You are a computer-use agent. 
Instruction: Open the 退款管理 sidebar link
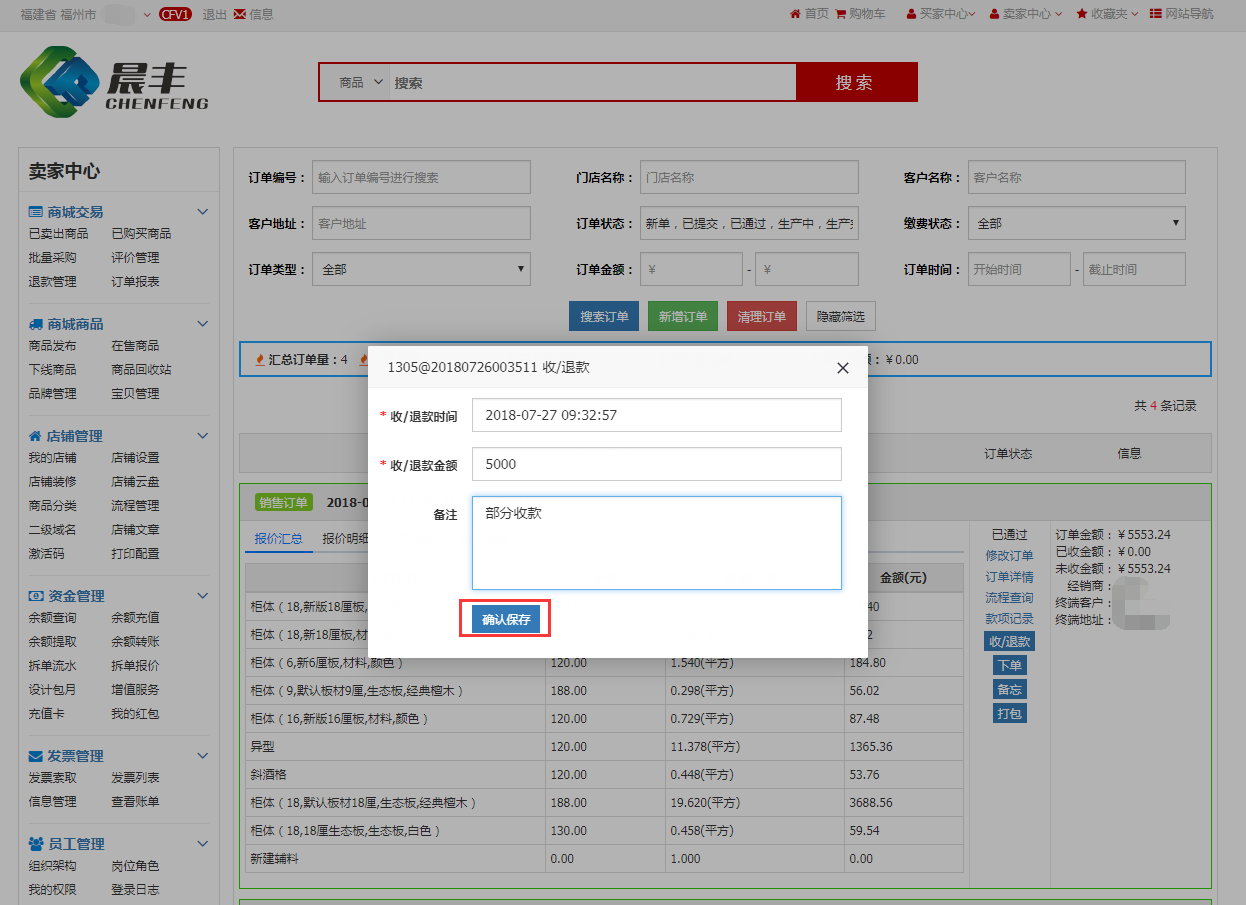coord(52,282)
